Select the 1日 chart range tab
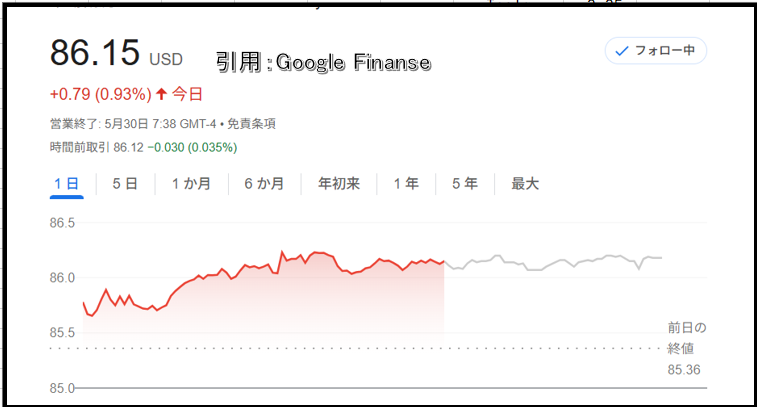The image size is (757, 407). (67, 184)
